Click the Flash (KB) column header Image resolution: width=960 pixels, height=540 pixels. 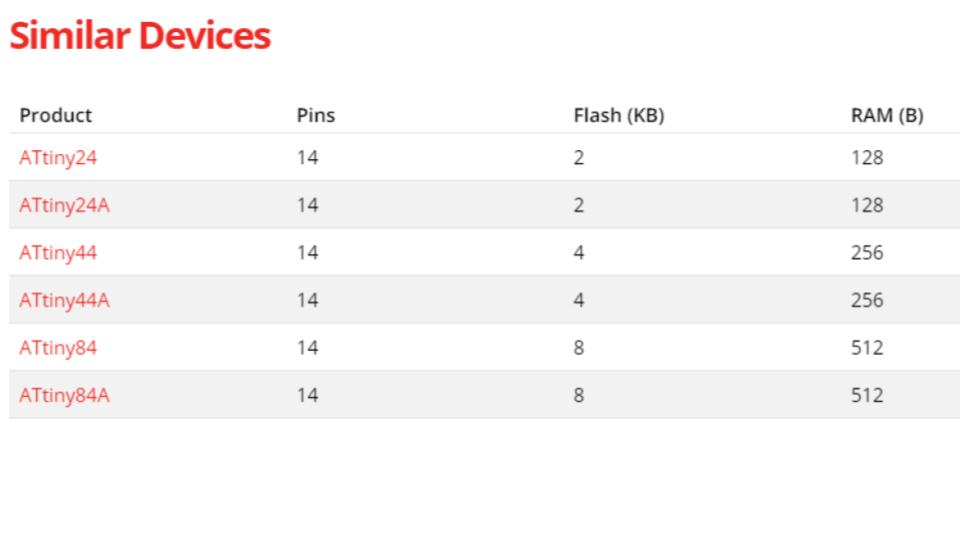(618, 115)
